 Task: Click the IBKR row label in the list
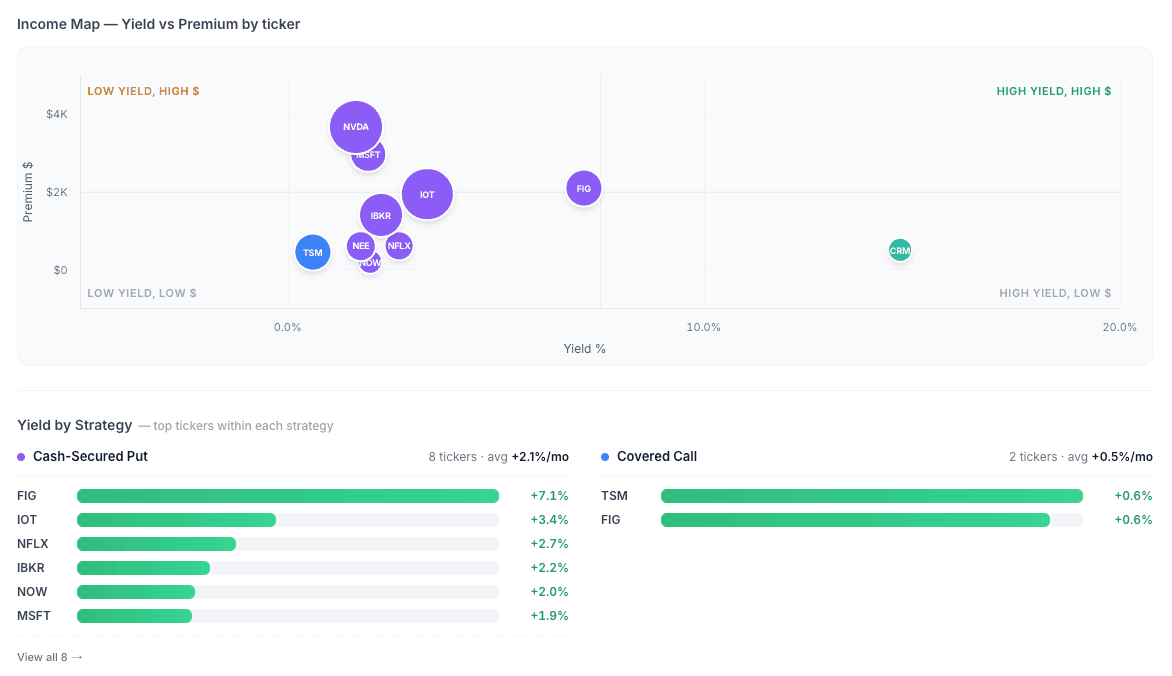[x=31, y=568]
